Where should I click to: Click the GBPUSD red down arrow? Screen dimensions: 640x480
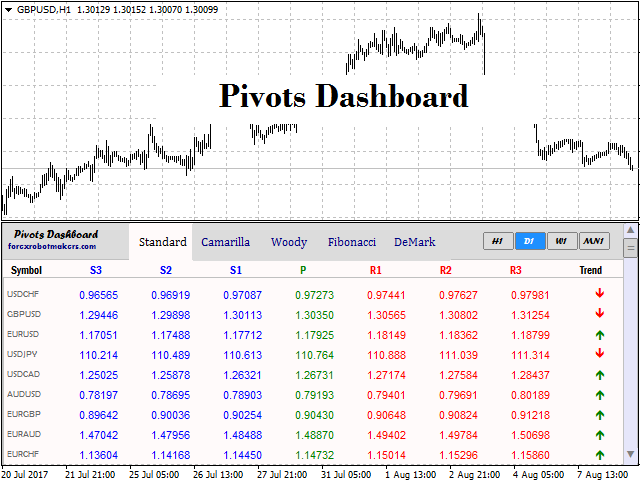pyautogui.click(x=600, y=314)
